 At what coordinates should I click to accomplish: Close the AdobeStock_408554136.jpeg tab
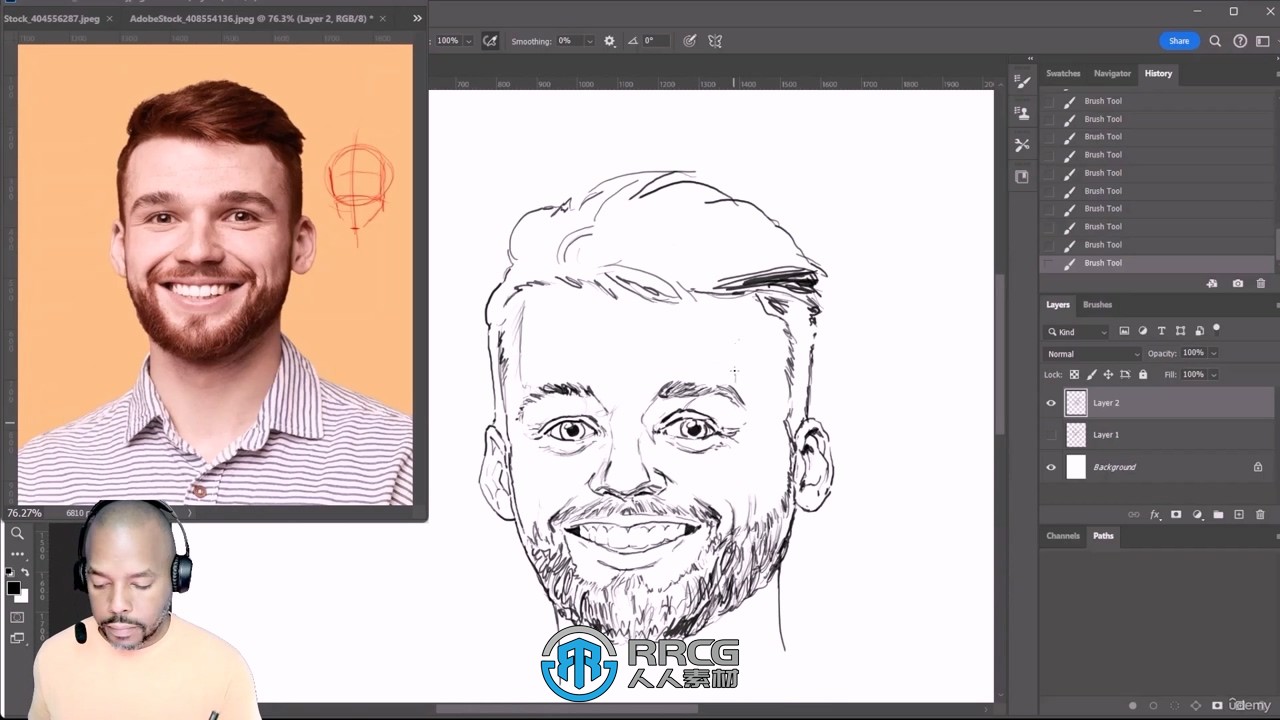382,18
